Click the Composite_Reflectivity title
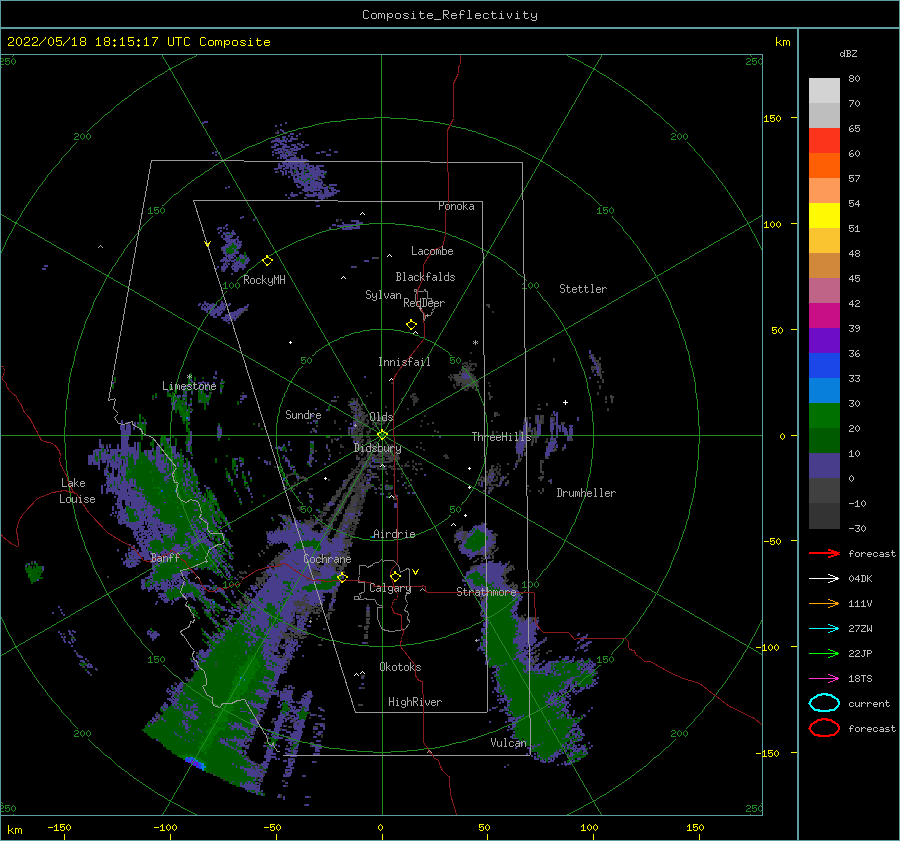Image resolution: width=900 pixels, height=841 pixels. pyautogui.click(x=449, y=15)
